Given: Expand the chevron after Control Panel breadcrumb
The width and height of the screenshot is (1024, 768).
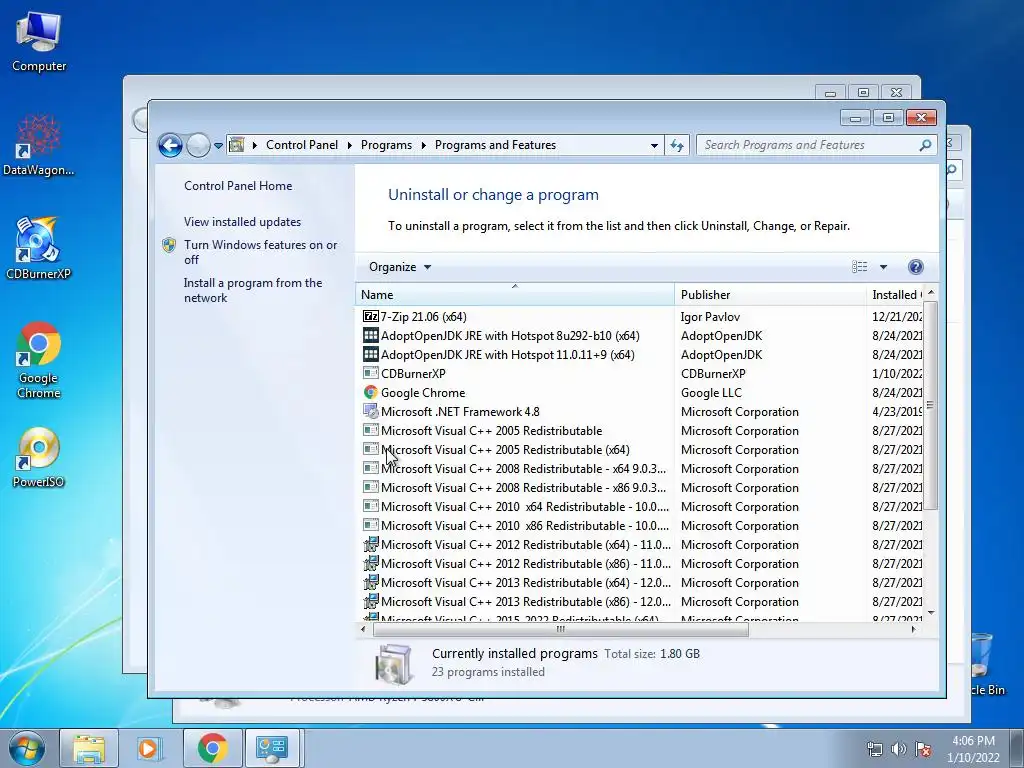Looking at the screenshot, I should pos(349,145).
